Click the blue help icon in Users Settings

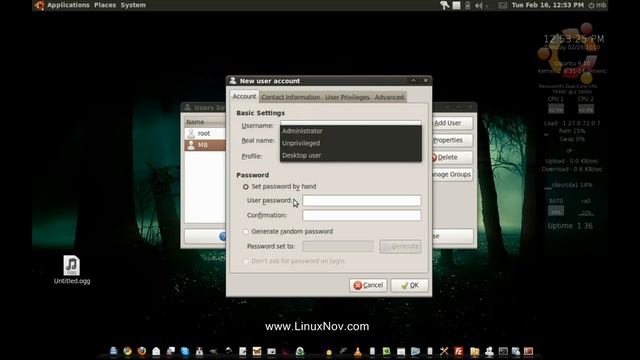pos(222,236)
